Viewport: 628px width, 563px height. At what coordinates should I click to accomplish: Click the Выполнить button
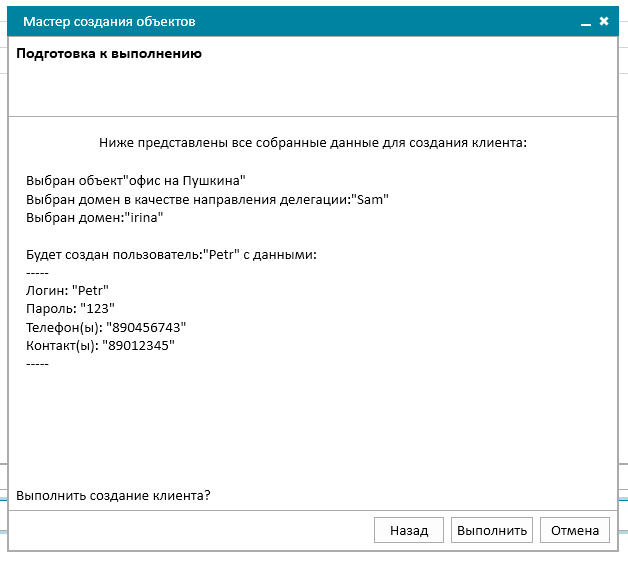pos(492,530)
